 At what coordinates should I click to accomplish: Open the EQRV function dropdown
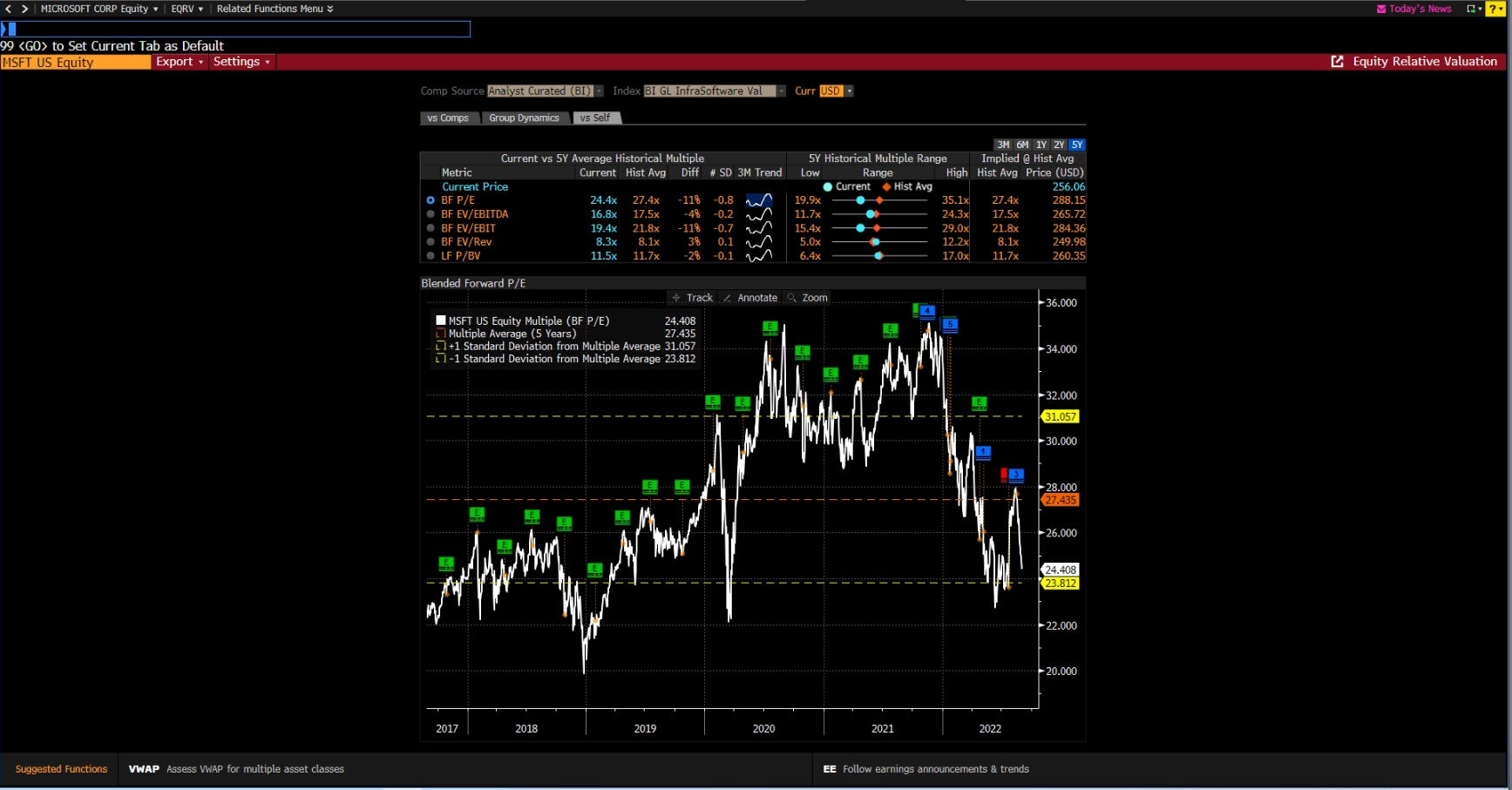(187, 9)
